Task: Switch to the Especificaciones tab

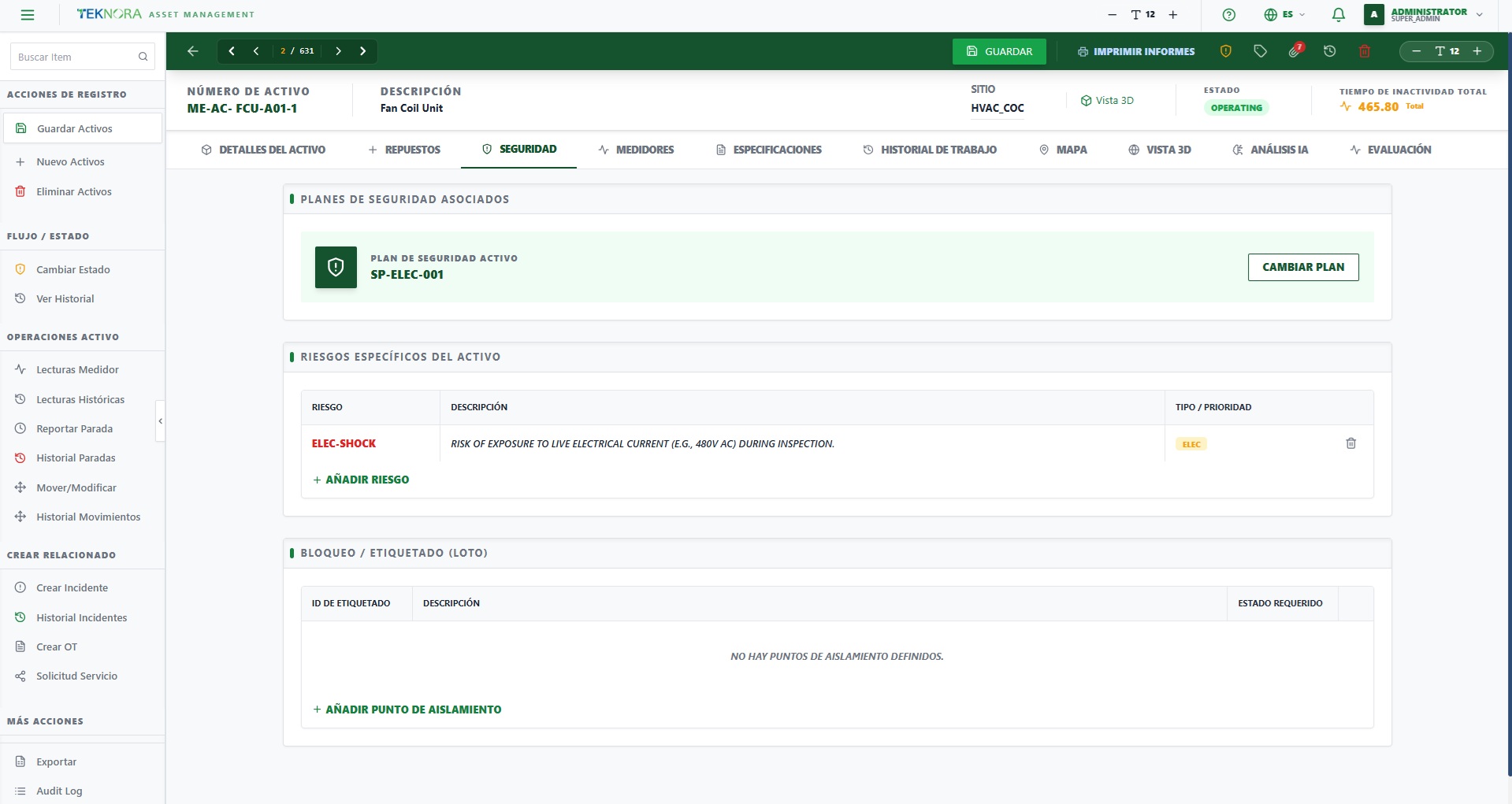Action: click(x=769, y=150)
